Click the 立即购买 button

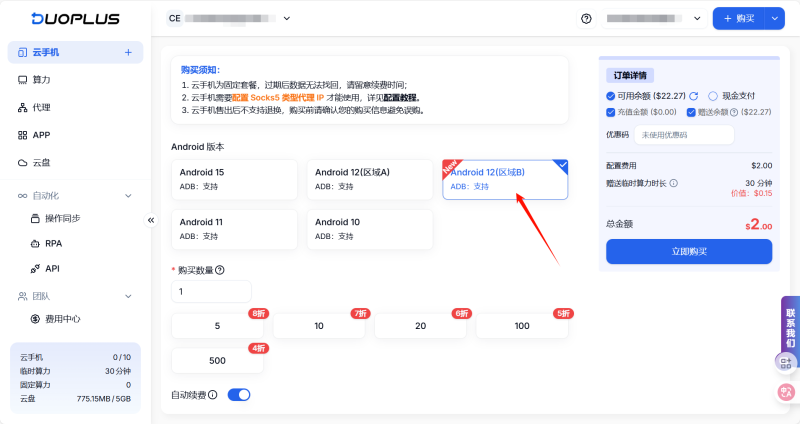[689, 252]
